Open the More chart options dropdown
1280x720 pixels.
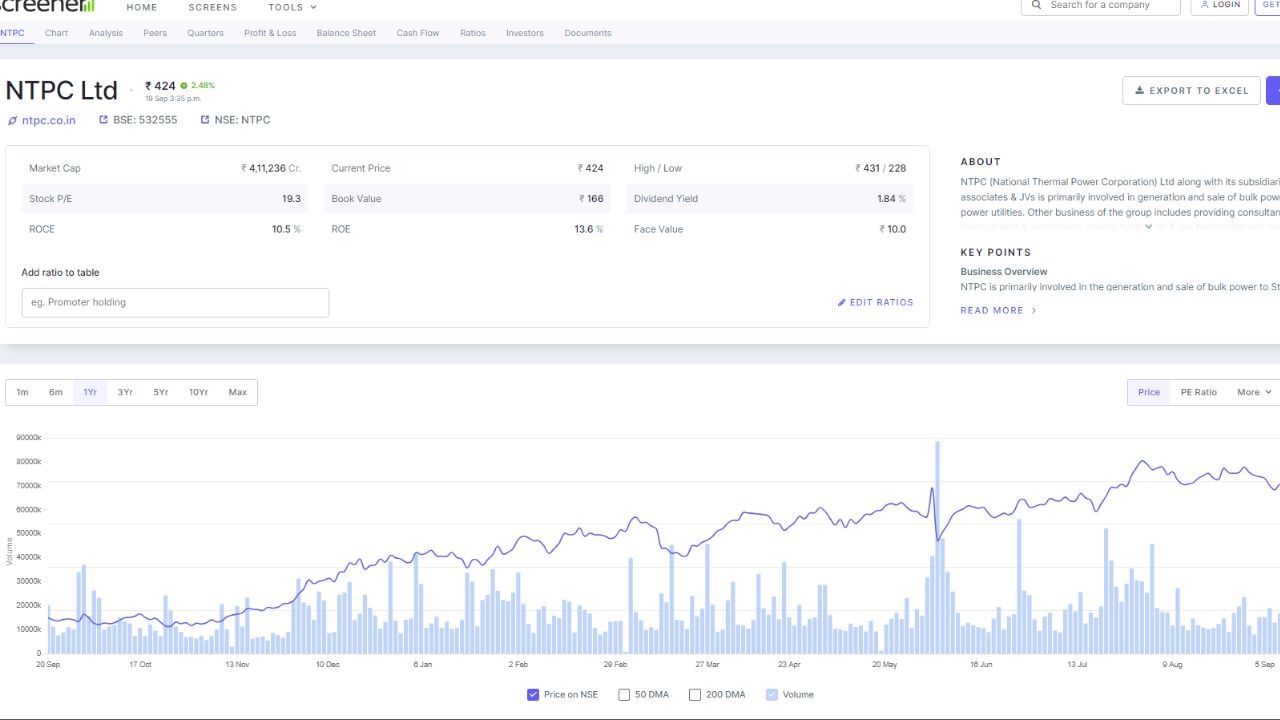1254,392
